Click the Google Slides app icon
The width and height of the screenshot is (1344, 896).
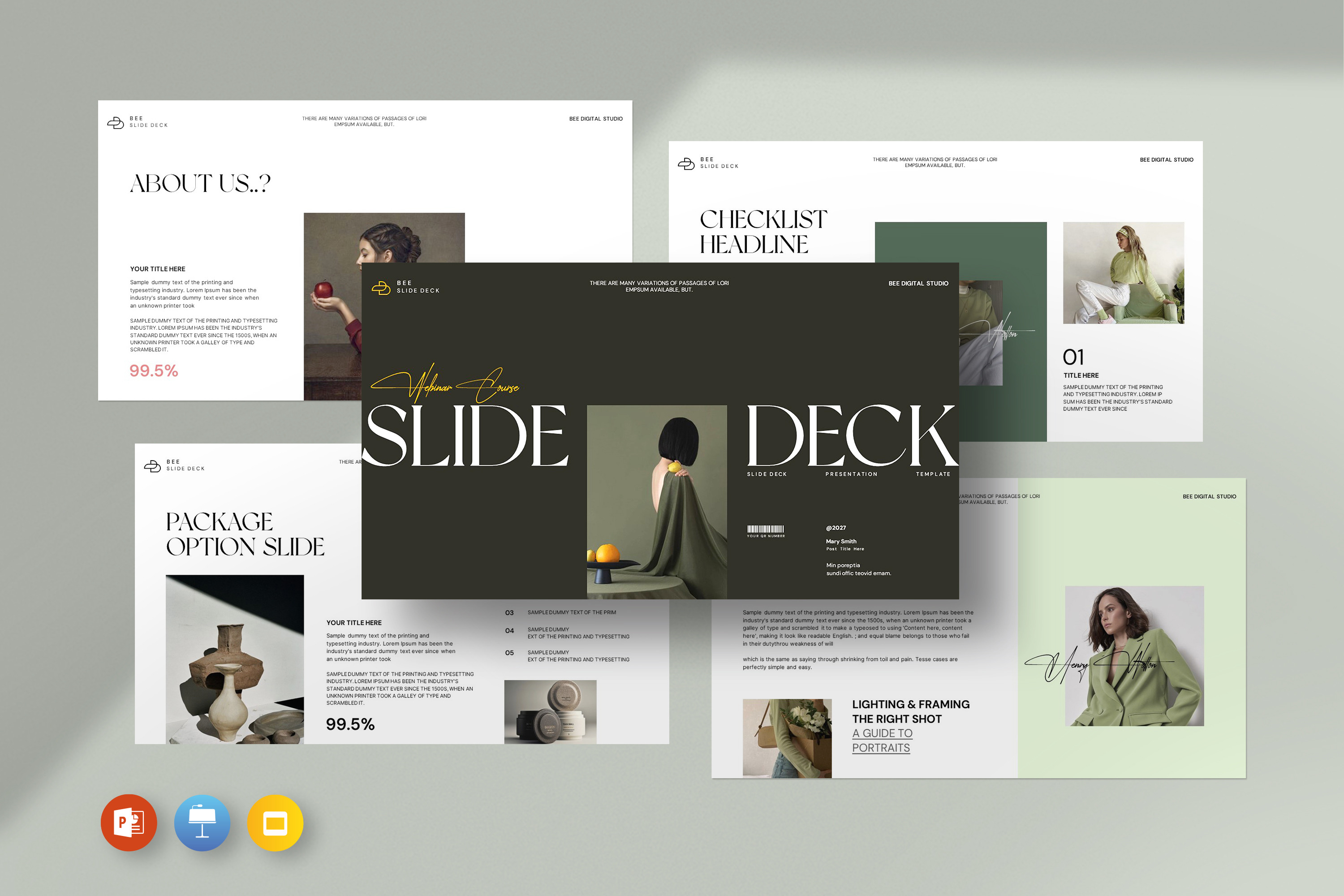tap(276, 823)
